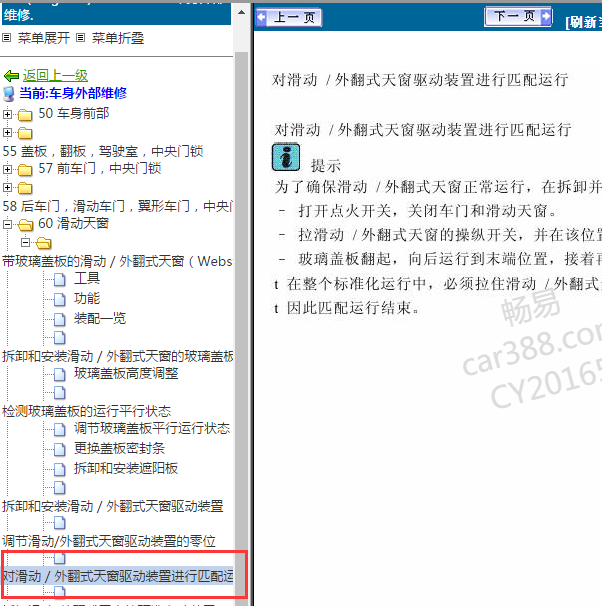This screenshot has height=606, width=602.
Task: Select tree item 60 滑动天窗
Action: [73, 223]
